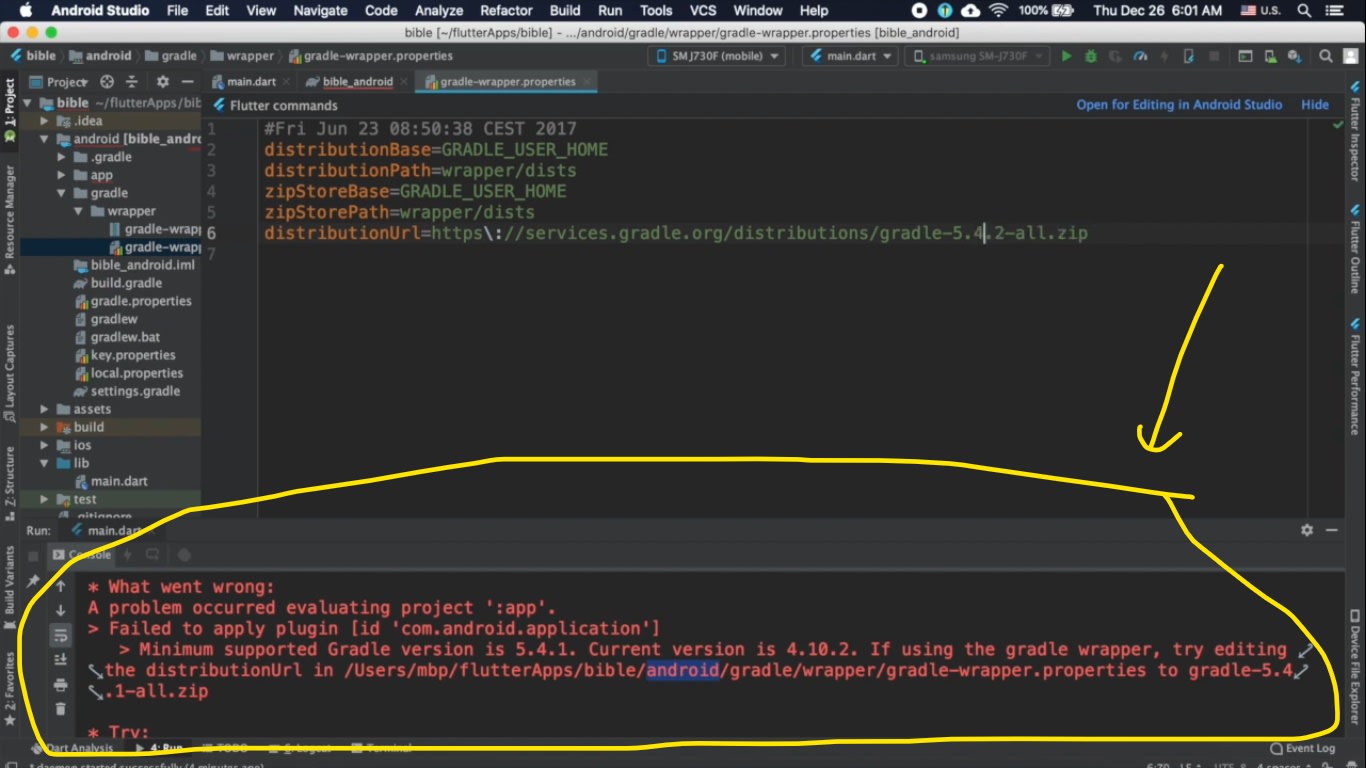Pin the Run tab with pin icon
Screen dimensions: 1366x768
pos(33,581)
